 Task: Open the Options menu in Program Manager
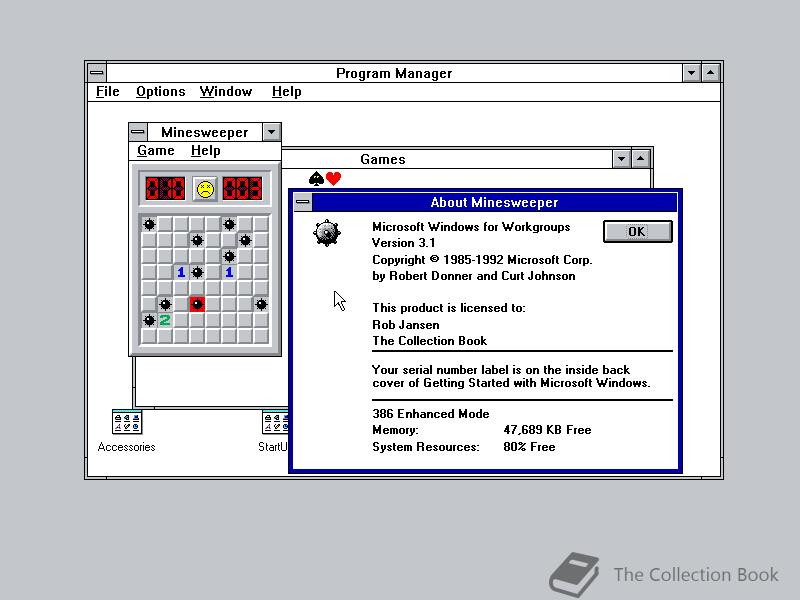pyautogui.click(x=161, y=92)
